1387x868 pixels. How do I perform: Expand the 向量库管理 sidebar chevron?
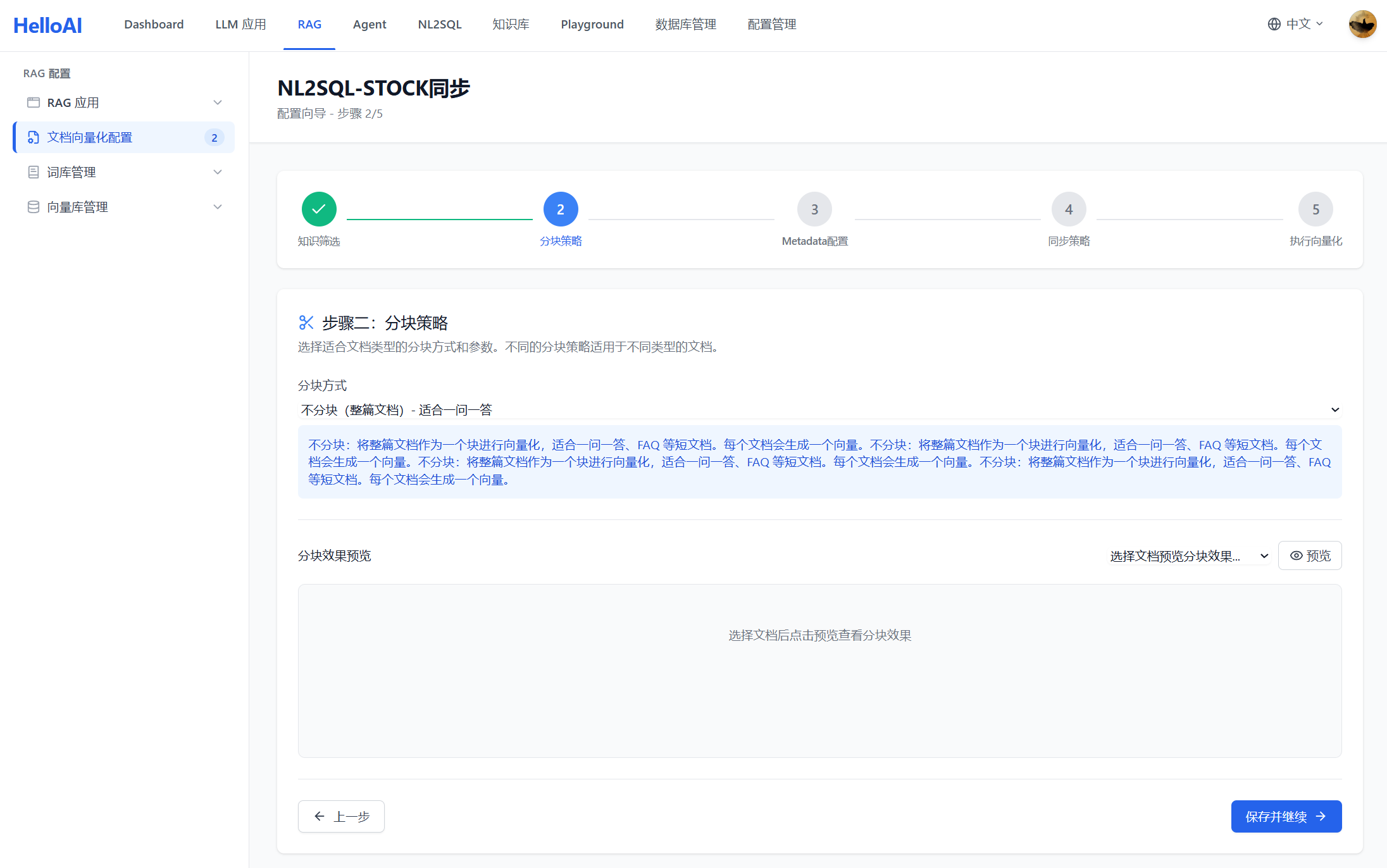(218, 207)
